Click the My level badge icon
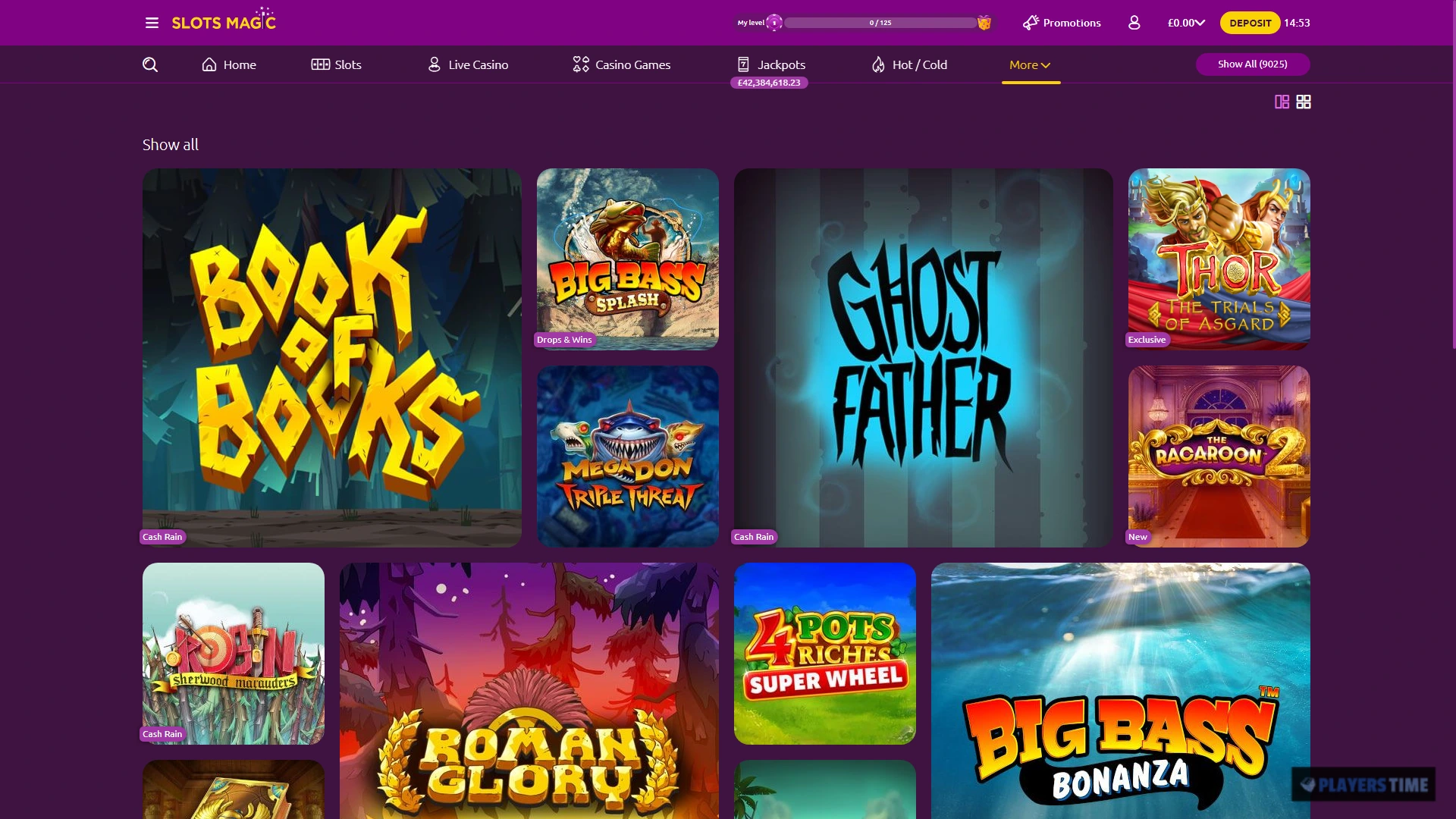Screen dimensions: 1456x819 [x=773, y=23]
